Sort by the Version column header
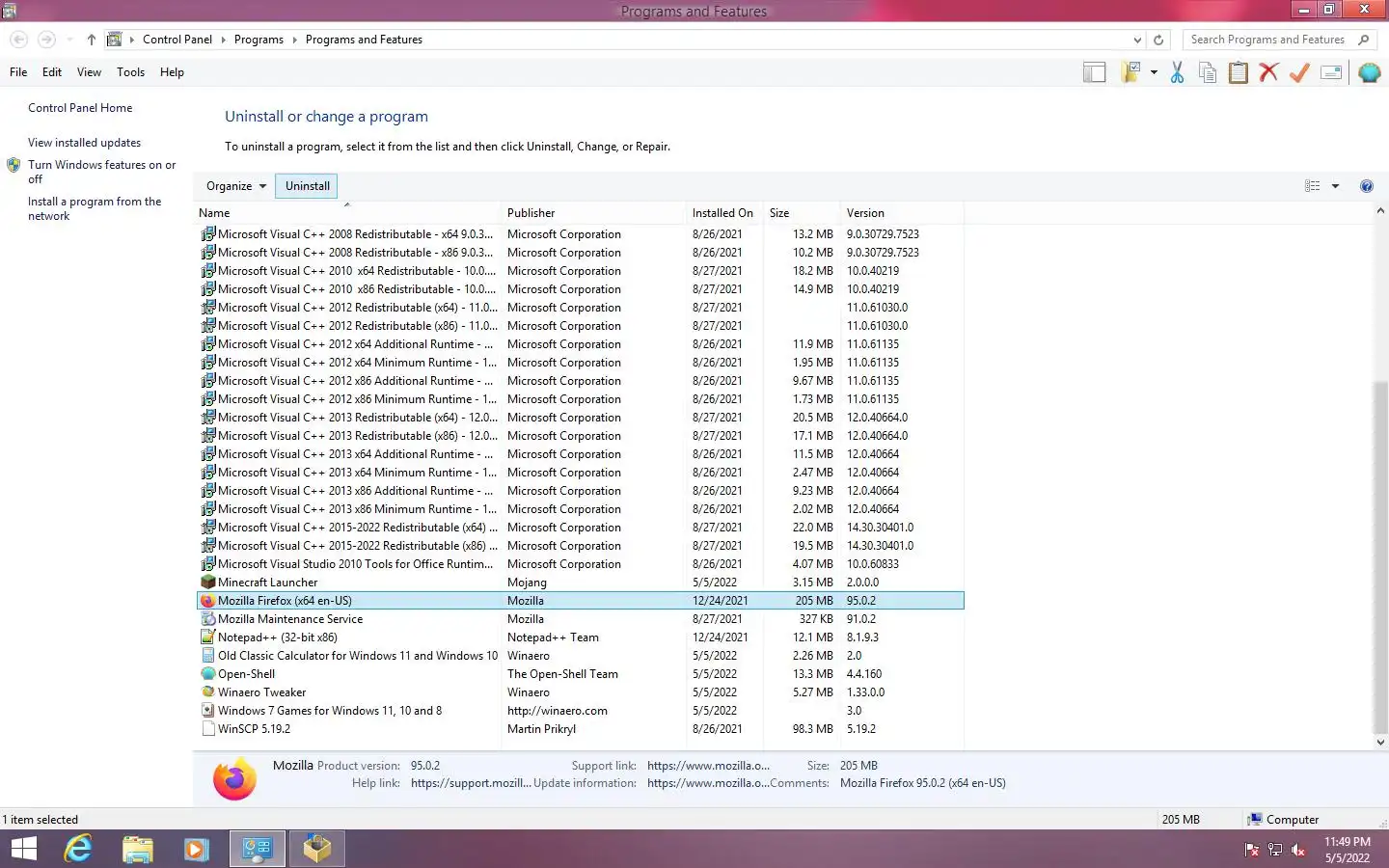This screenshot has width=1389, height=868. 902,213
